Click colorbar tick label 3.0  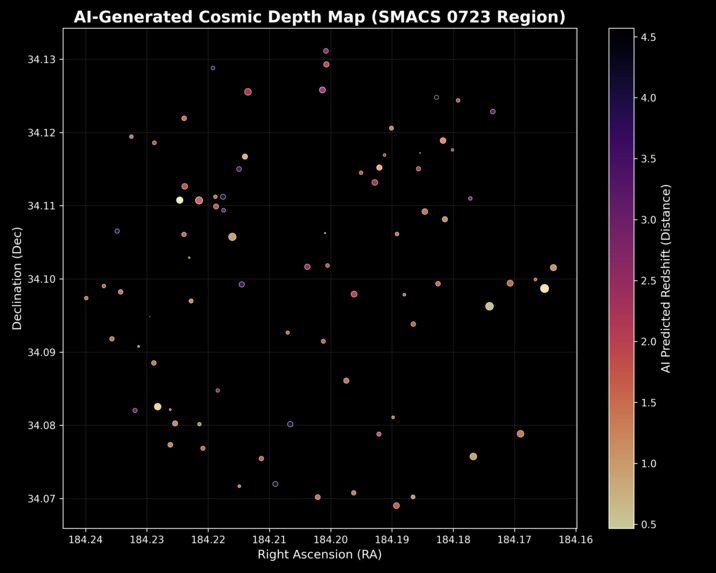[x=648, y=220]
